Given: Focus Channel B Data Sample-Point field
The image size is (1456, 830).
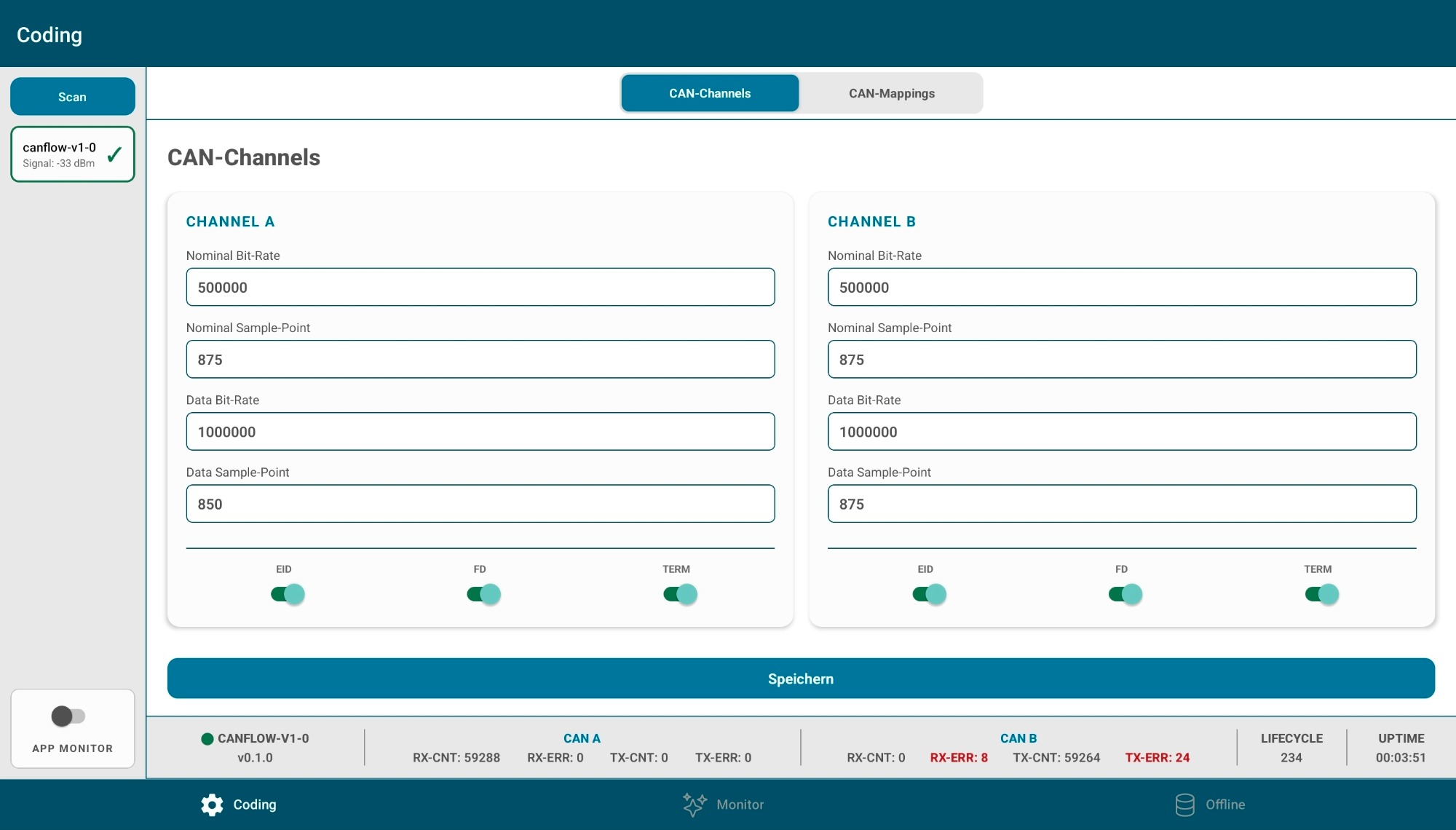Looking at the screenshot, I should (x=1121, y=504).
